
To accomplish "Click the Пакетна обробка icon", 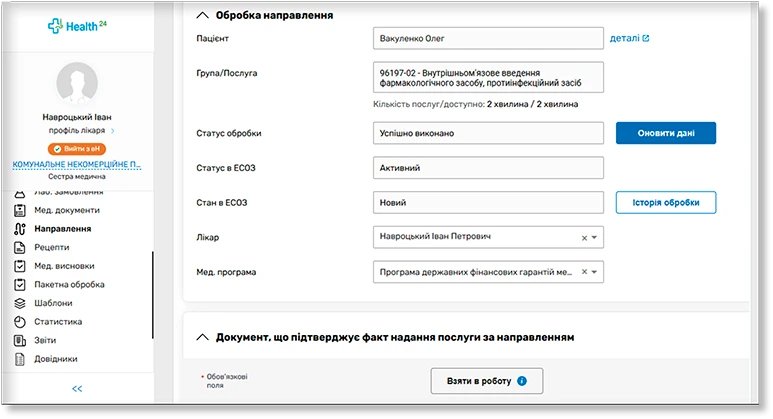I will pos(20,285).
